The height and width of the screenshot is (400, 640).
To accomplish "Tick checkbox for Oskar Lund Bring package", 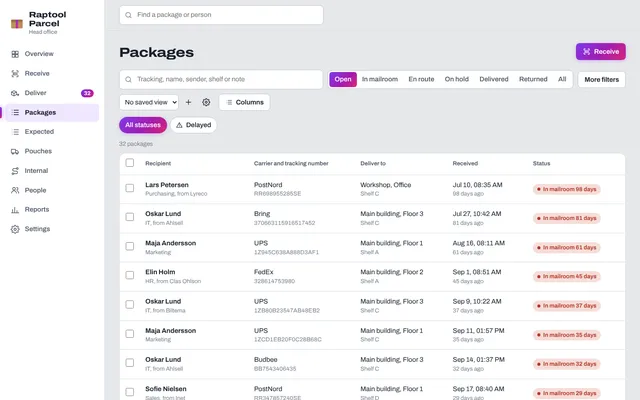I will tap(130, 217).
